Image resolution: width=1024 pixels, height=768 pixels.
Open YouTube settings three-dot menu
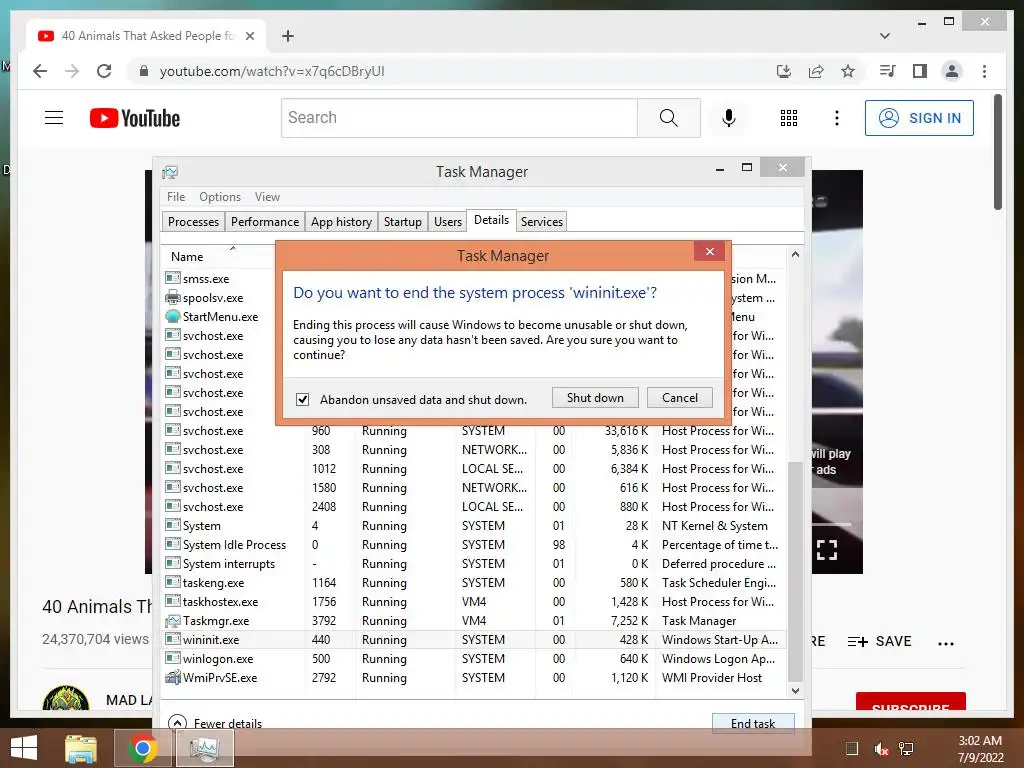pos(837,118)
